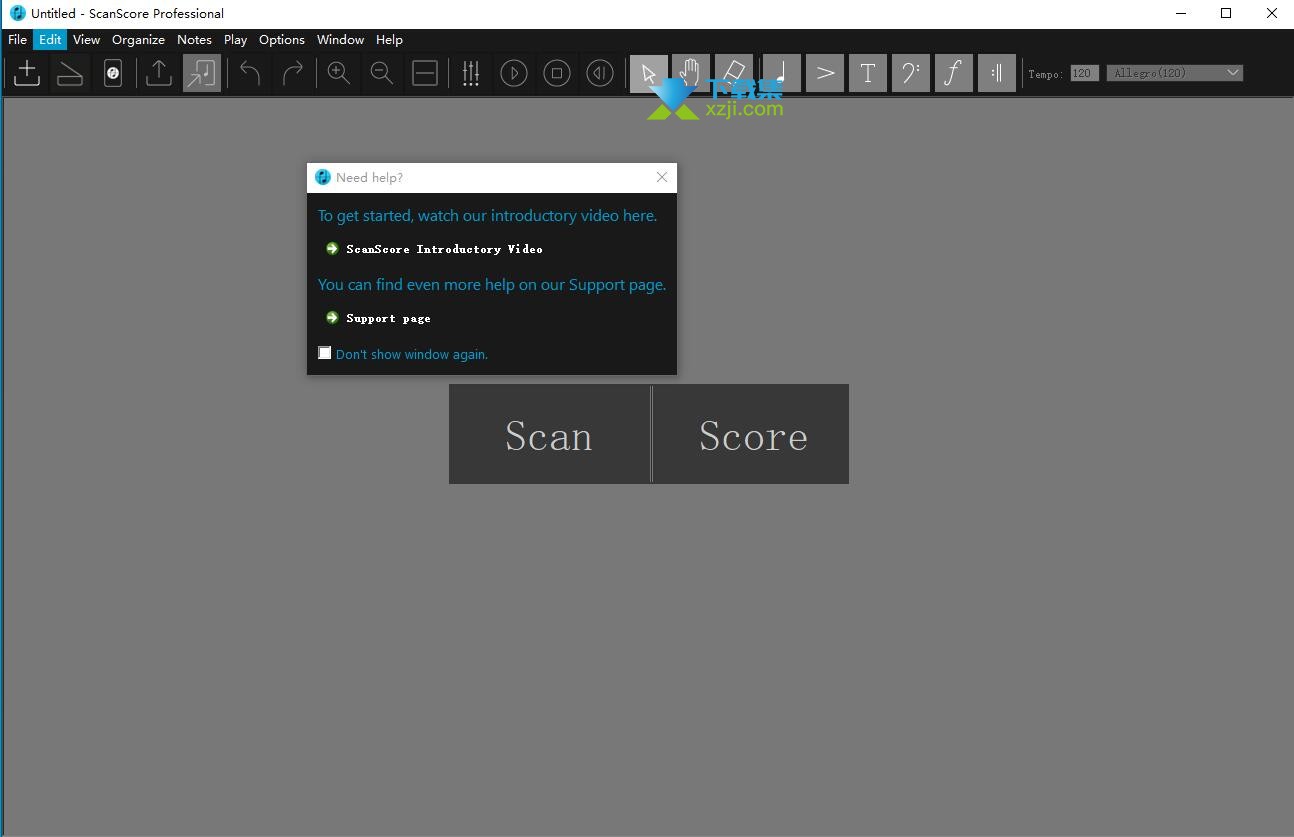Select the arrow pointer tool
The width and height of the screenshot is (1294, 837).
point(649,73)
